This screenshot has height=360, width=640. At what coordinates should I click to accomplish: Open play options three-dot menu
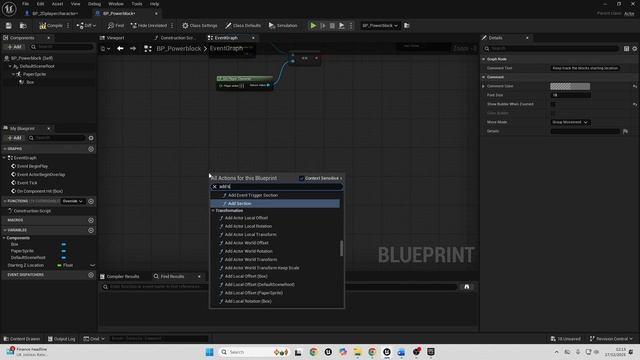point(351,26)
